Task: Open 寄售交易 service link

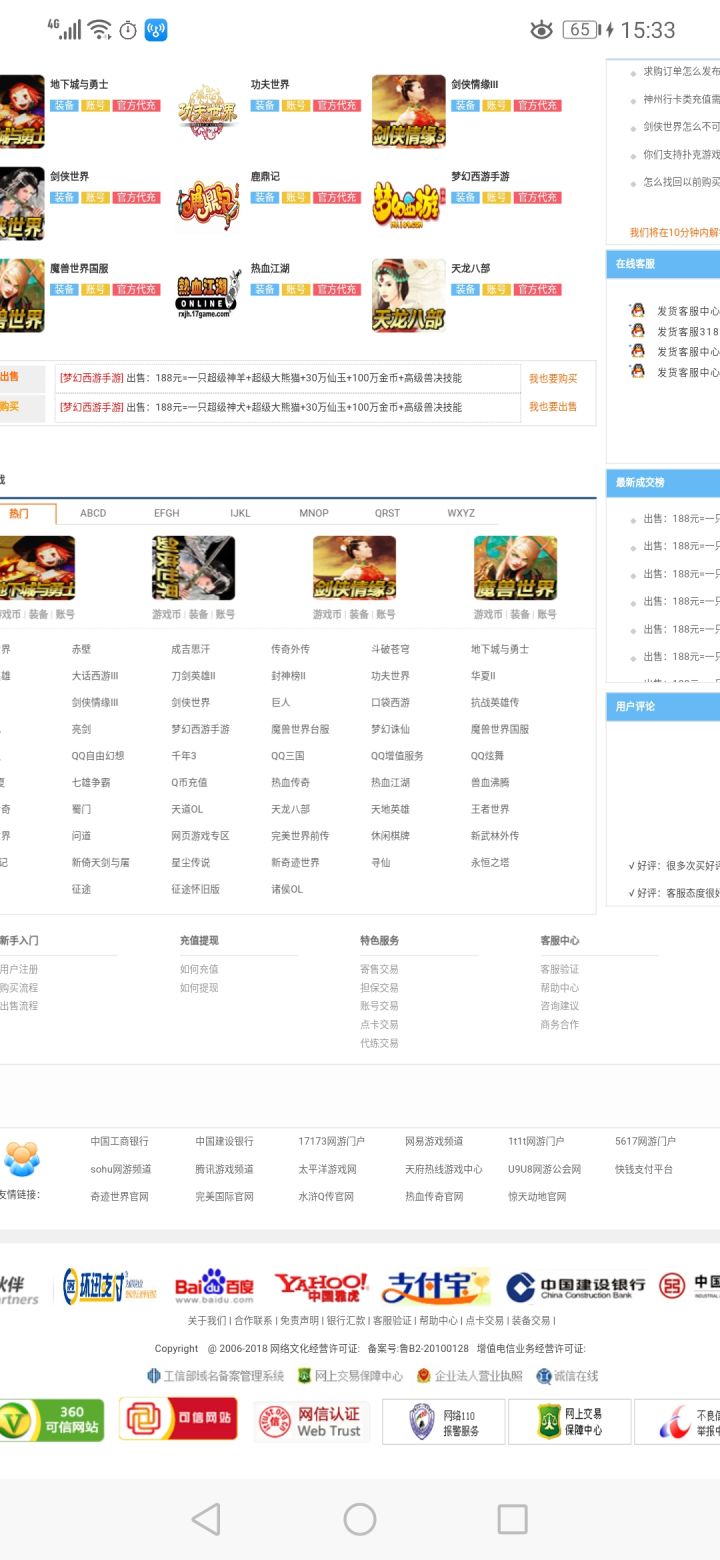Action: (x=379, y=969)
